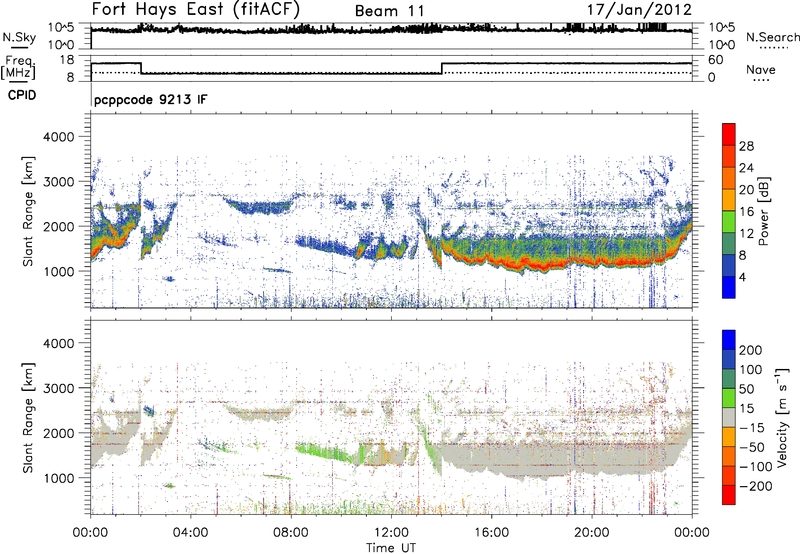Pick the bright green Velocity colorbar segment
The image size is (800, 554).
(x=729, y=398)
